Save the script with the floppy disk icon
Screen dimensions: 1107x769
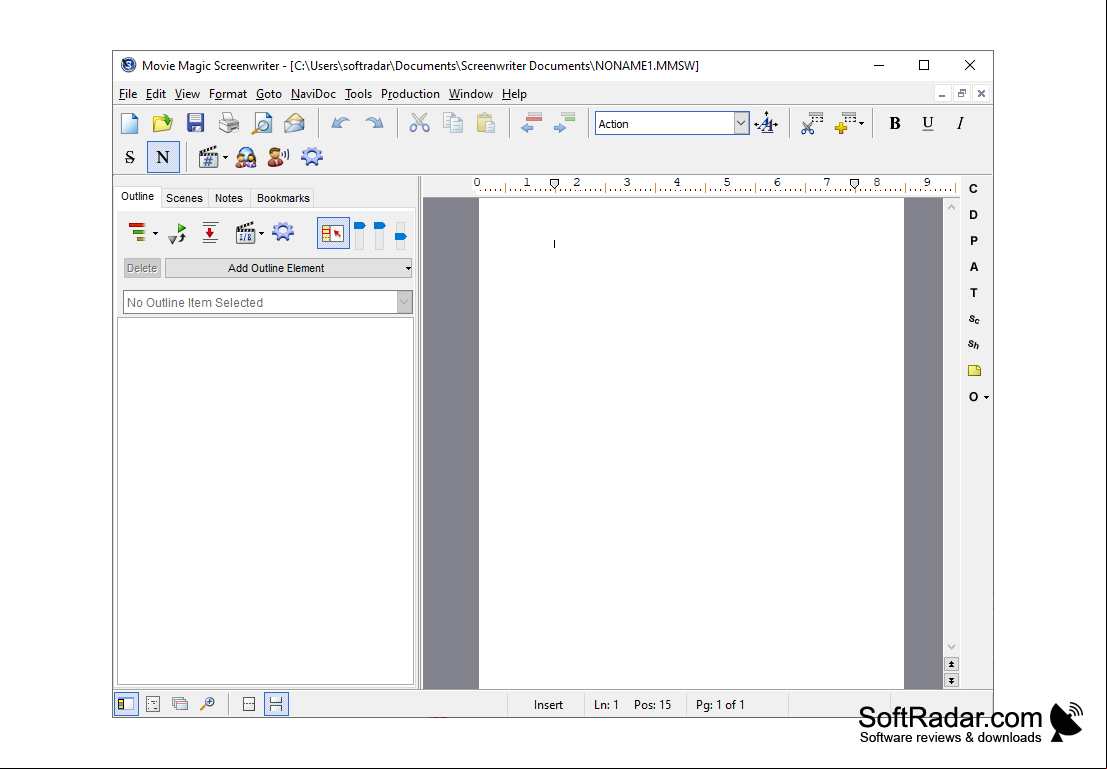196,124
